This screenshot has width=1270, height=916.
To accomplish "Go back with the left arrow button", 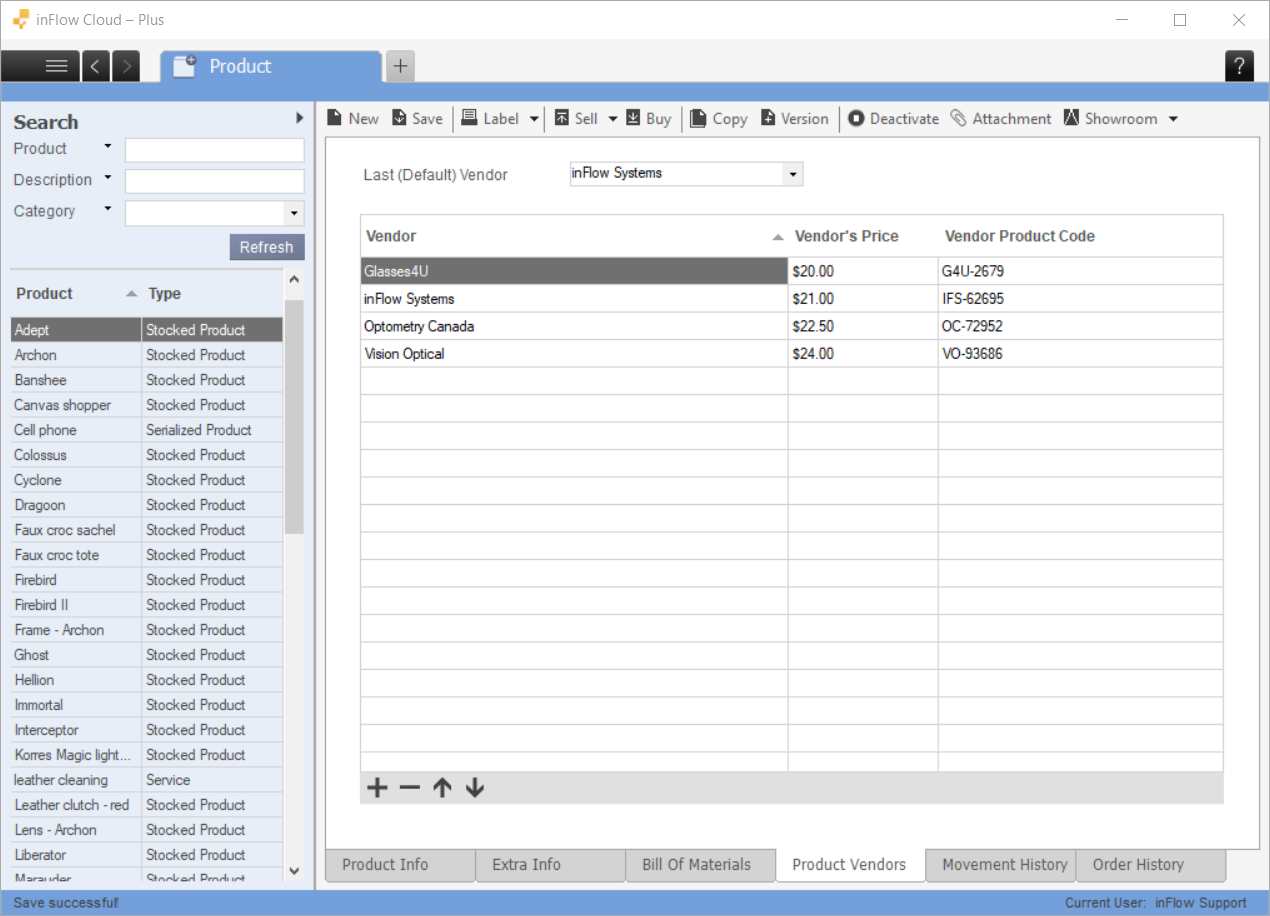I will coord(95,66).
